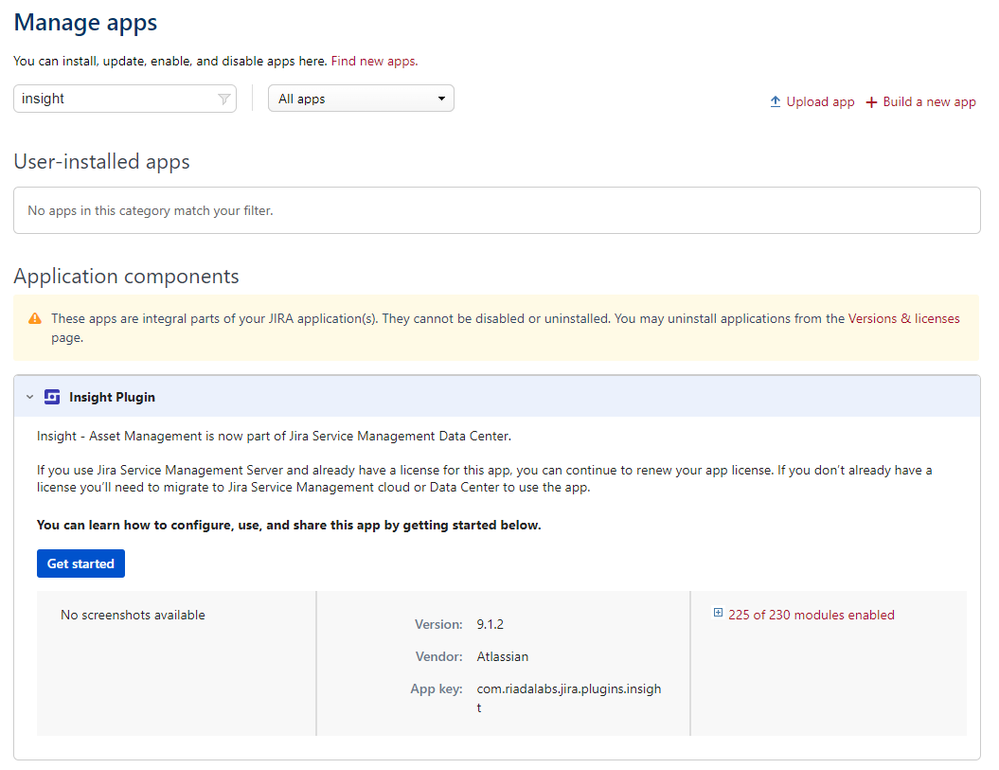Click the orange warning triangle icon
This screenshot has height=770, width=999.
(x=35, y=318)
